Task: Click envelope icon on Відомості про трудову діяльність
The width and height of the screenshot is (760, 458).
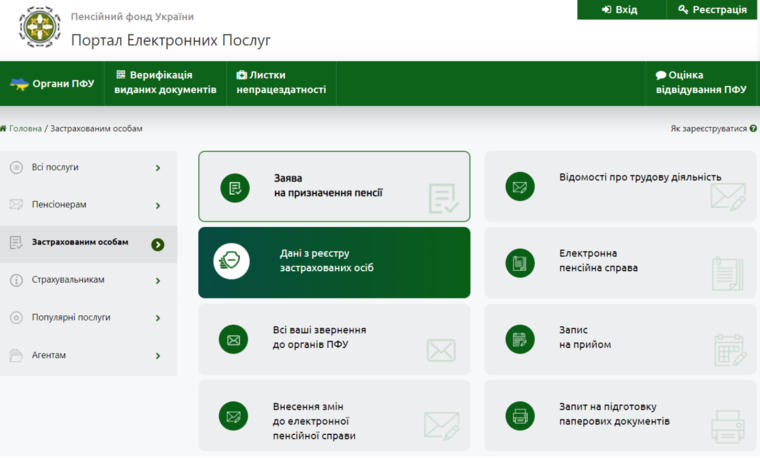Action: click(520, 187)
